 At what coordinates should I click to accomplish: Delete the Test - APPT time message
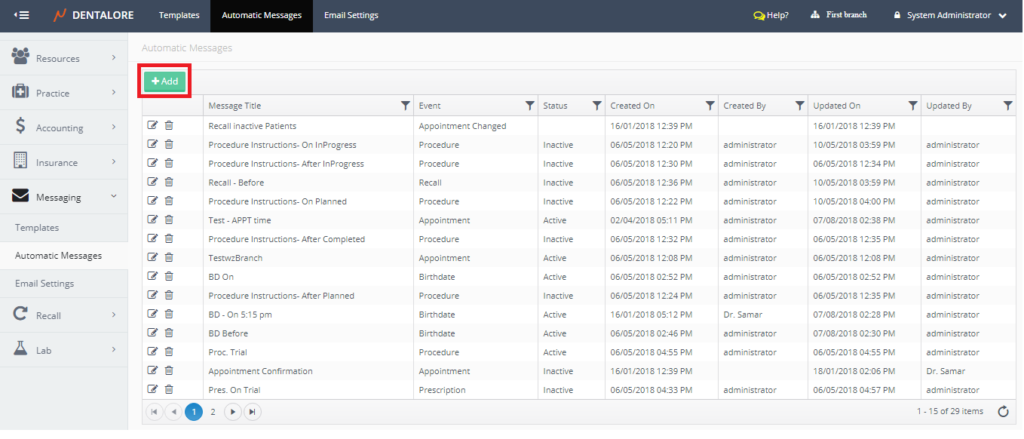click(x=169, y=220)
